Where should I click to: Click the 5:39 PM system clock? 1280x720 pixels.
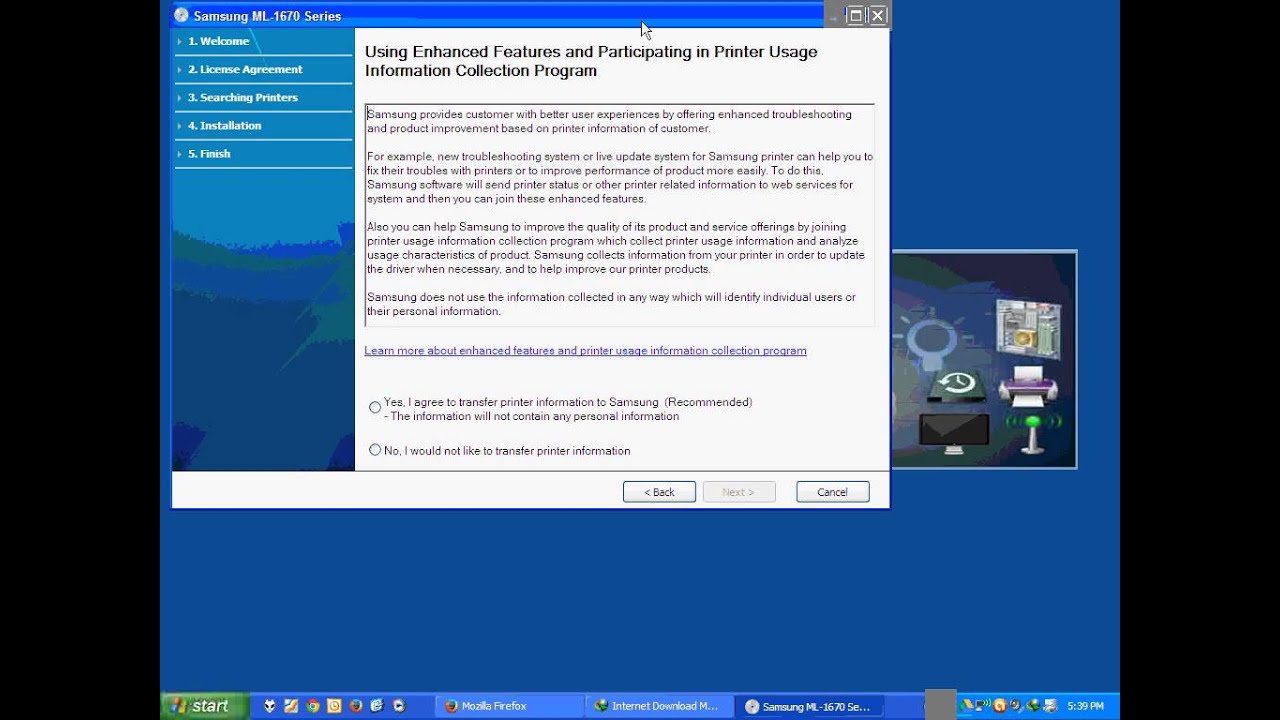click(x=1085, y=706)
